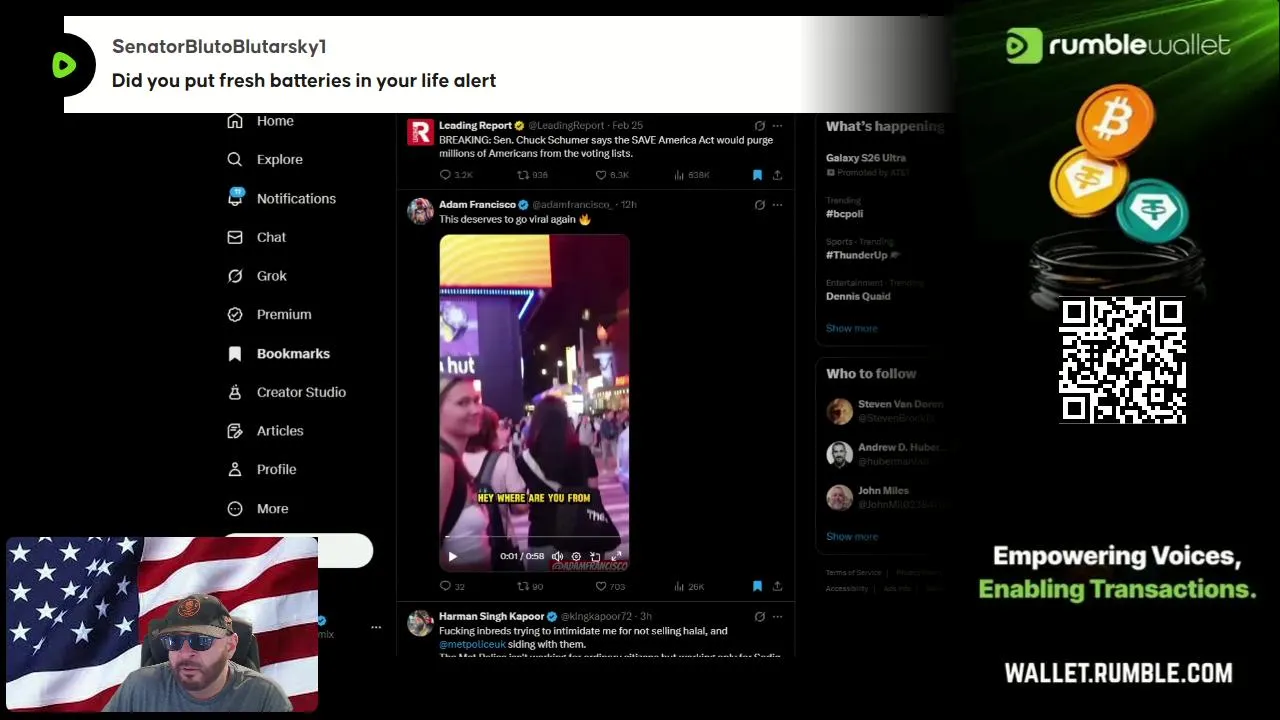Toggle picture-in-picture on the video
Image resolution: width=1280 pixels, height=720 pixels.
click(x=595, y=556)
